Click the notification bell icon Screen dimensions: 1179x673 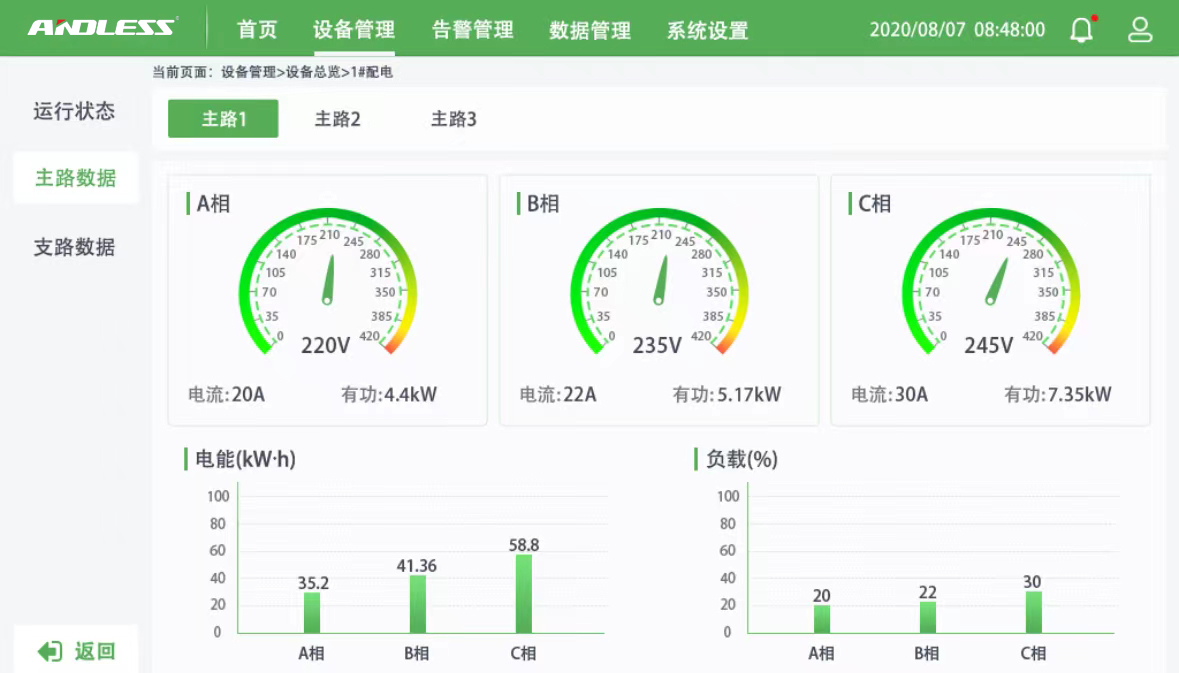click(1082, 30)
